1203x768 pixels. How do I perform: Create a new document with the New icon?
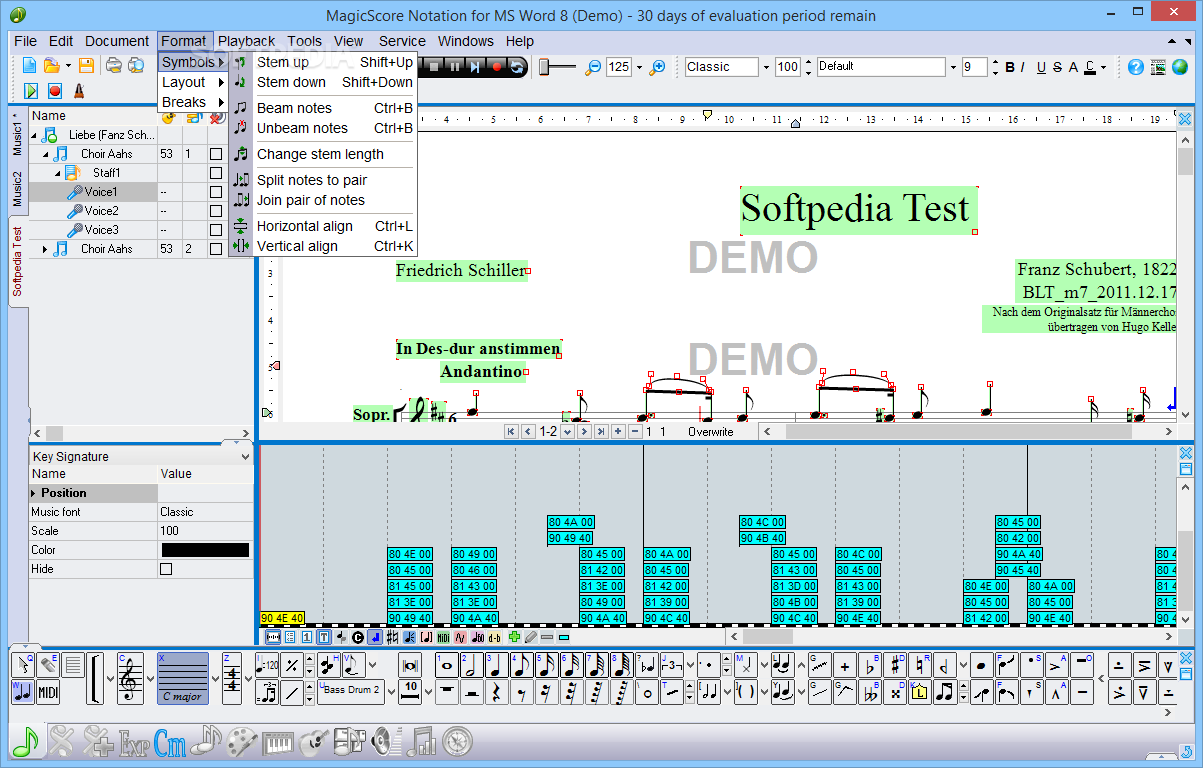pos(29,66)
